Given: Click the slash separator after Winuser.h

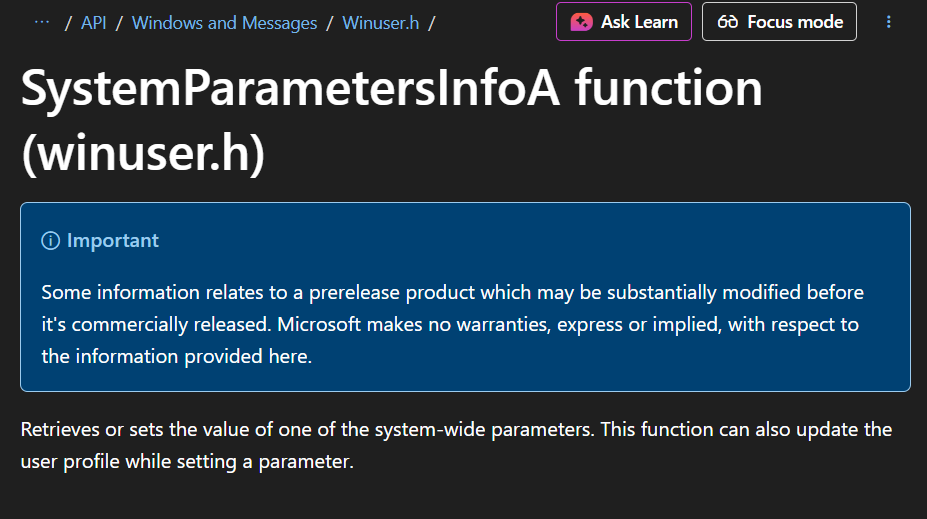Looking at the screenshot, I should pos(431,23).
